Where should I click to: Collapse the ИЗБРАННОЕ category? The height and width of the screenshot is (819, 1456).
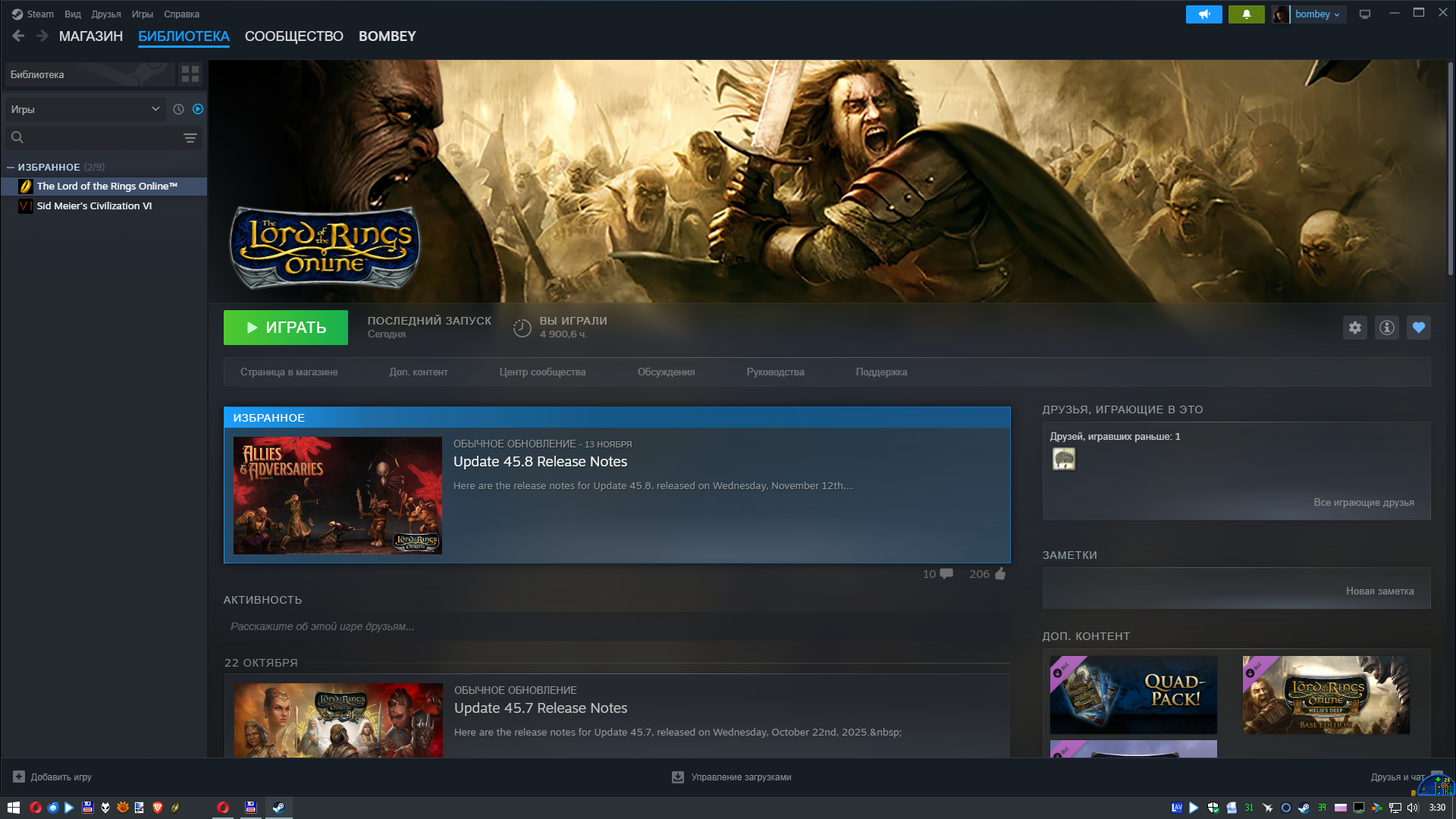click(11, 167)
